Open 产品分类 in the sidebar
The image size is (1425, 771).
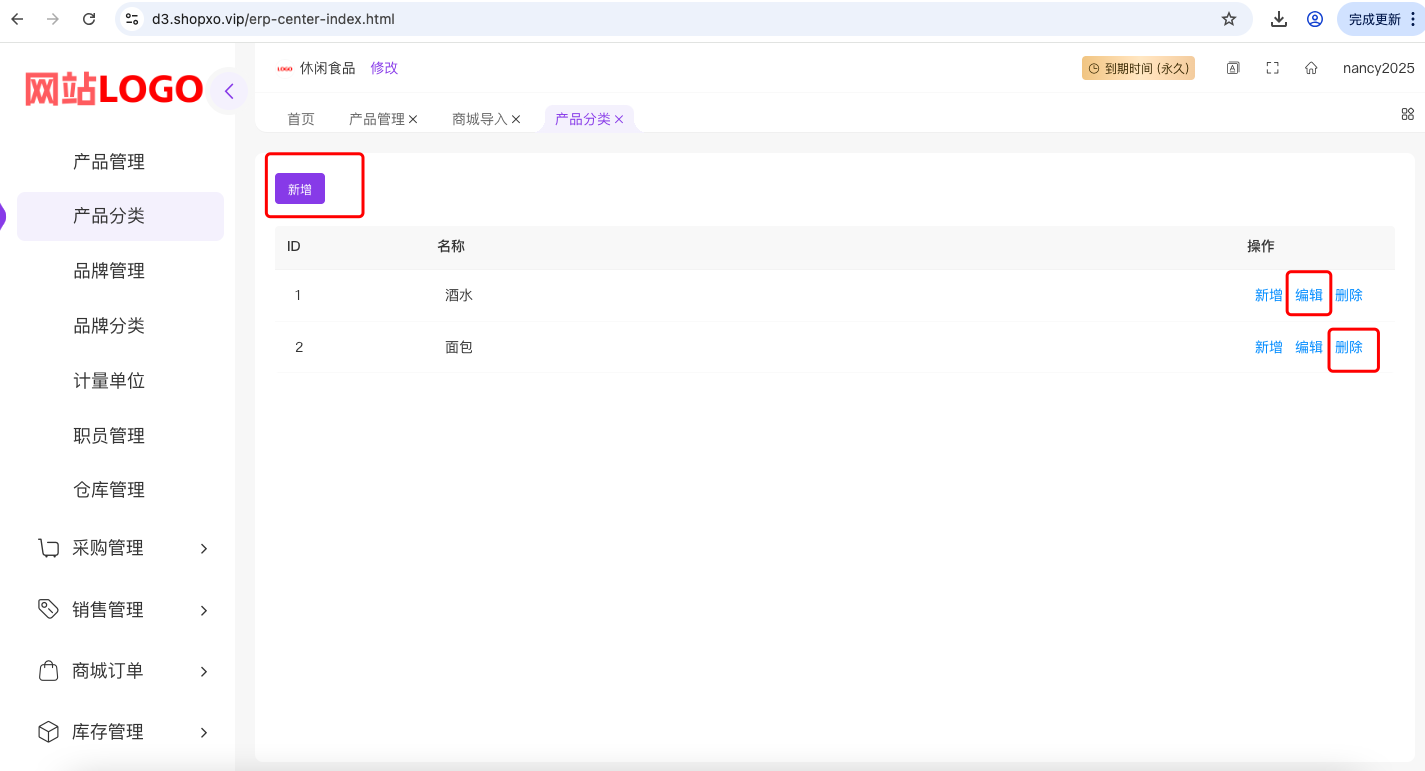click(x=120, y=216)
